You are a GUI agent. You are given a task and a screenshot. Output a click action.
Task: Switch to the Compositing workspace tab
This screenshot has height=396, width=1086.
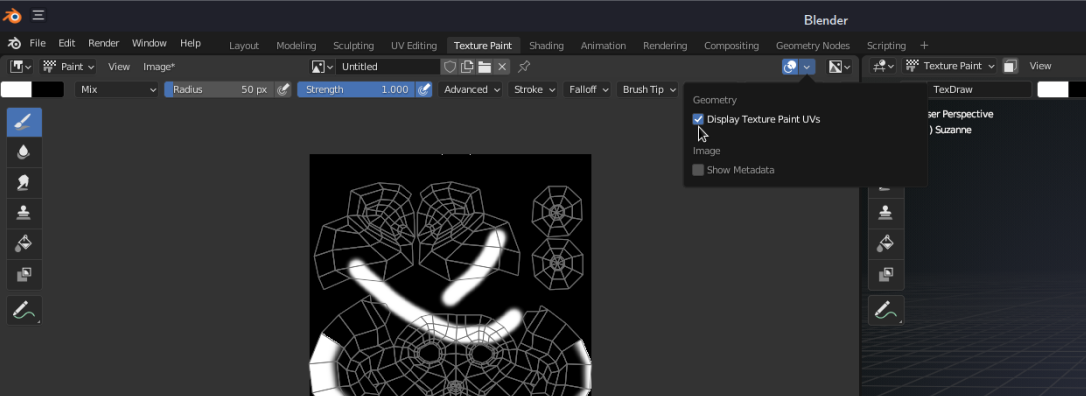pyautogui.click(x=731, y=46)
